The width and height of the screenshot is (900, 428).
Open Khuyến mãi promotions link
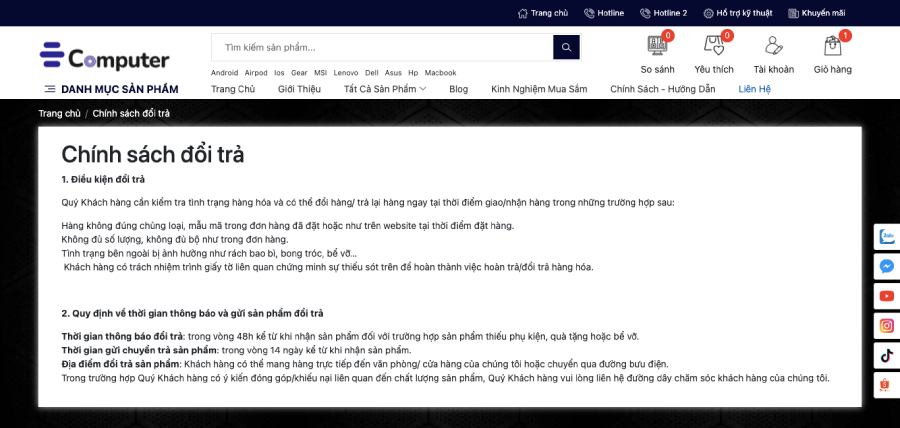click(817, 13)
